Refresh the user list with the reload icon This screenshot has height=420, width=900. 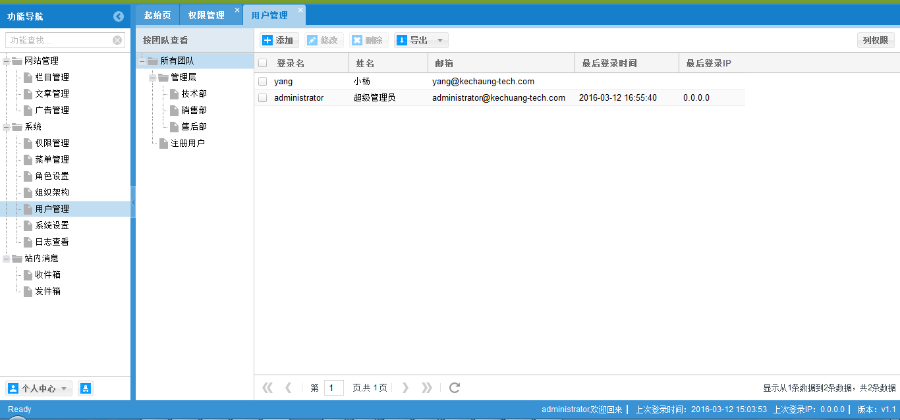(455, 388)
